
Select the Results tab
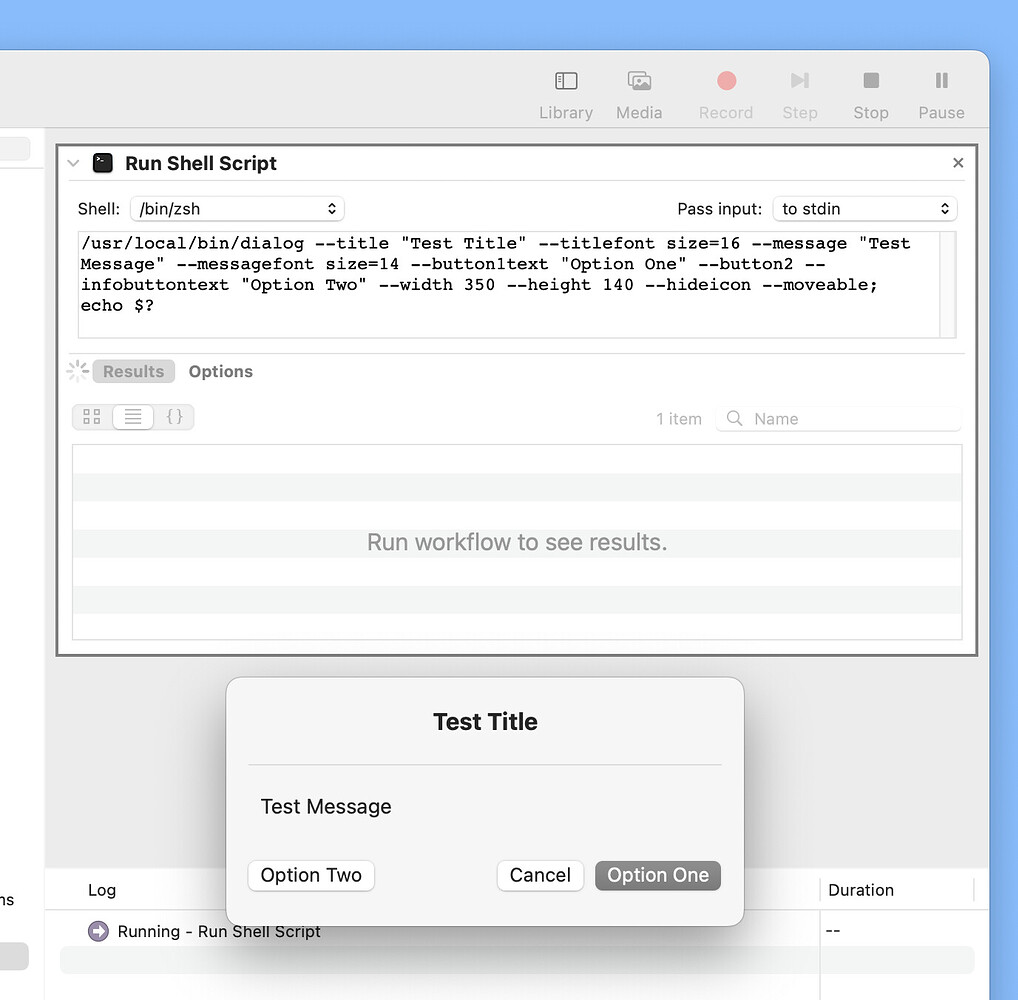coord(133,371)
